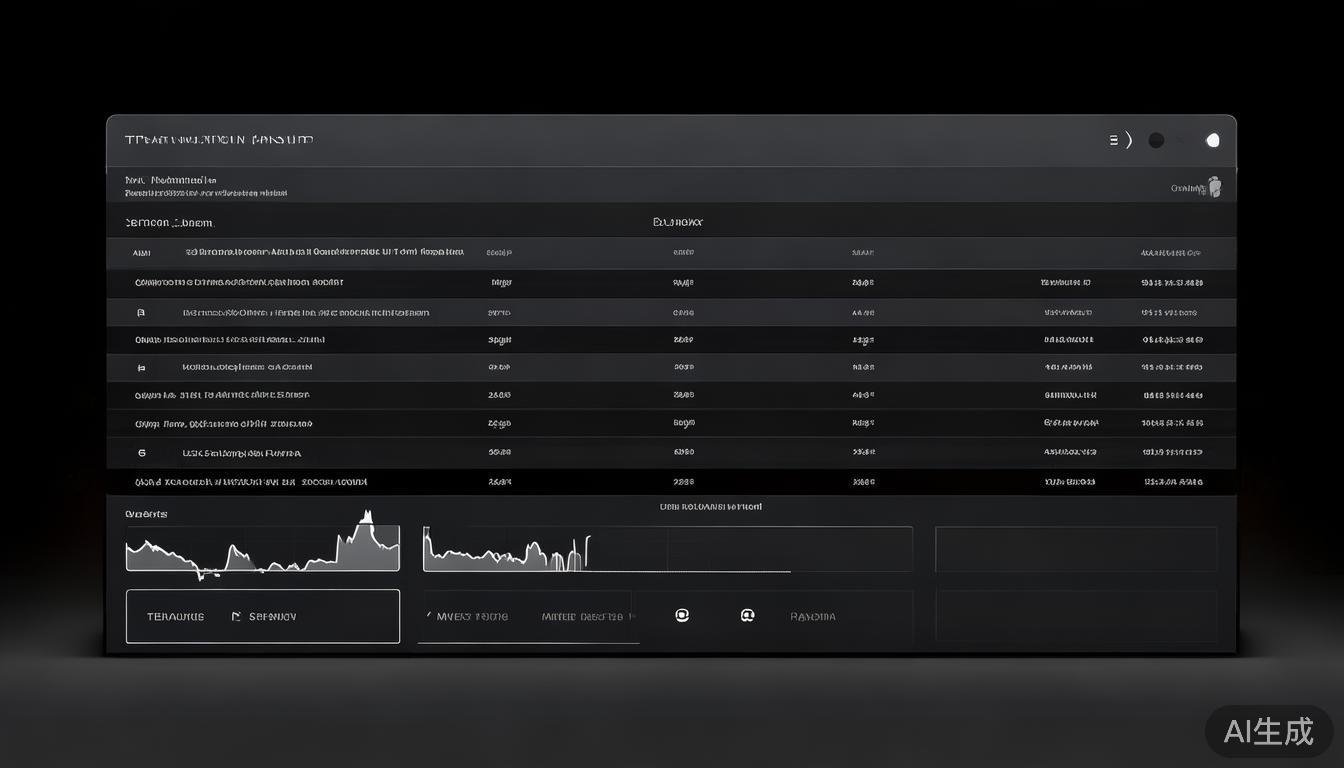This screenshot has width=1344, height=768.
Task: Click the B icon in the second table row
Action: point(141,313)
